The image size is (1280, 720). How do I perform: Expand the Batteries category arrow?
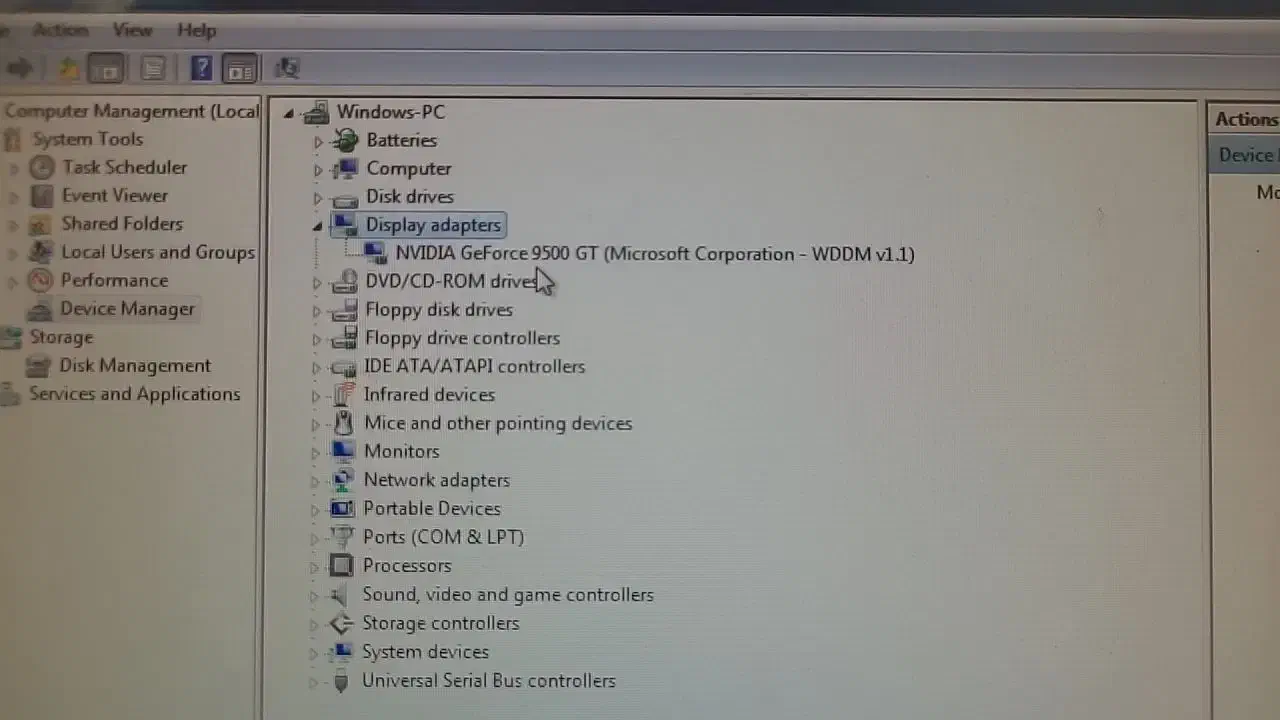pos(318,142)
